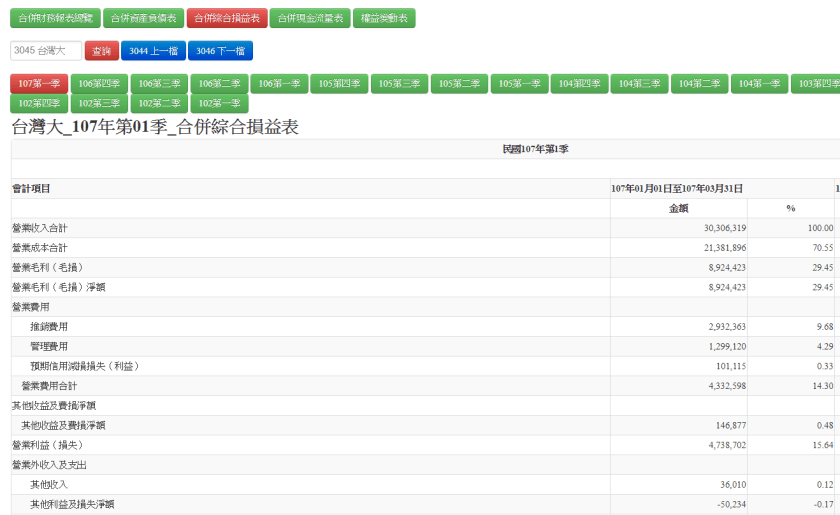Screen dimensions: 840x515
Task: Choose the 106第三季 quarter
Action: 159,84
